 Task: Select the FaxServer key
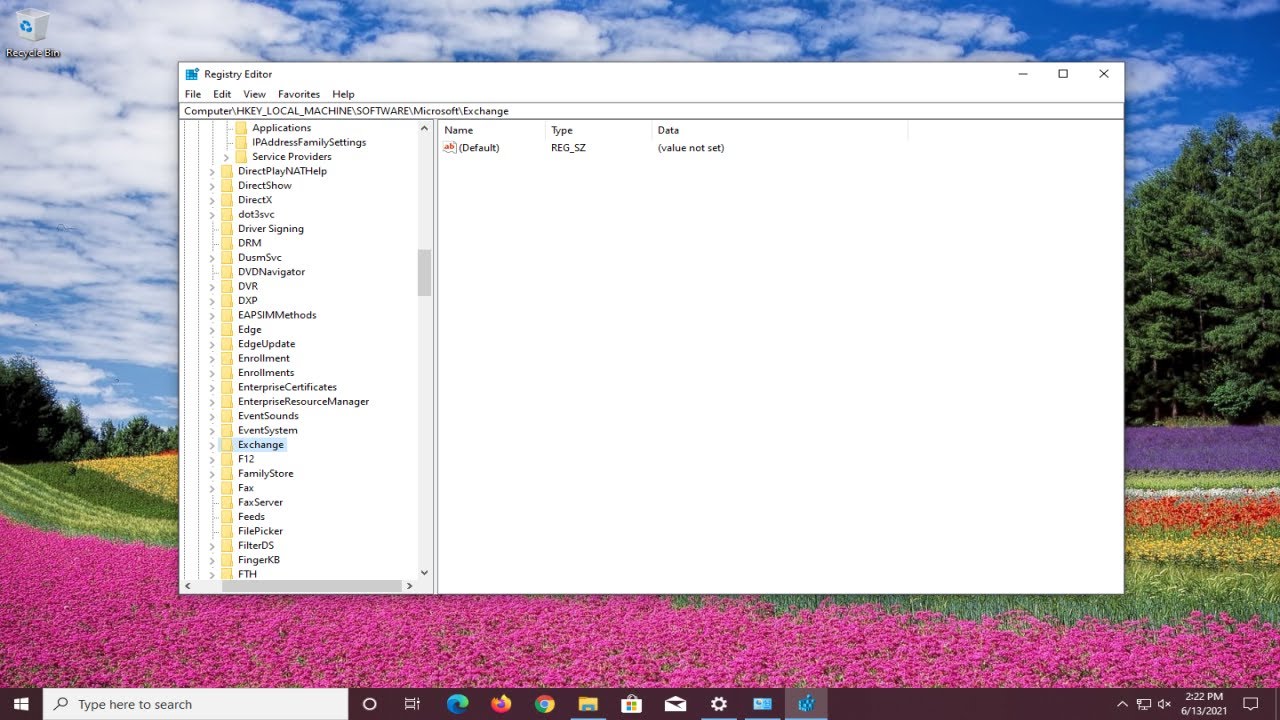pyautogui.click(x=260, y=502)
